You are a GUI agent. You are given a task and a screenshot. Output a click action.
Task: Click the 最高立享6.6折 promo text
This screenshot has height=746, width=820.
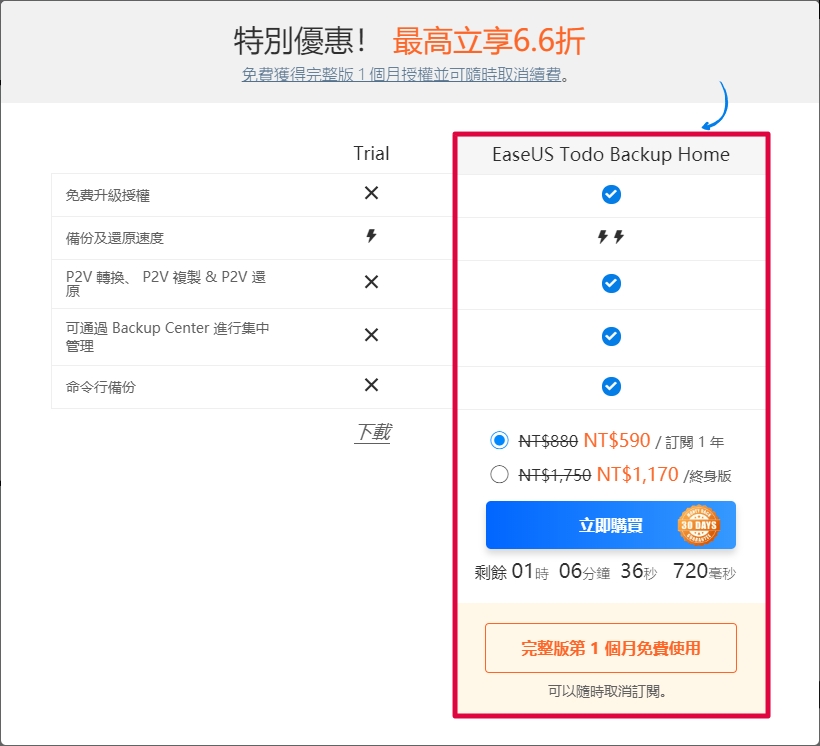(x=488, y=41)
